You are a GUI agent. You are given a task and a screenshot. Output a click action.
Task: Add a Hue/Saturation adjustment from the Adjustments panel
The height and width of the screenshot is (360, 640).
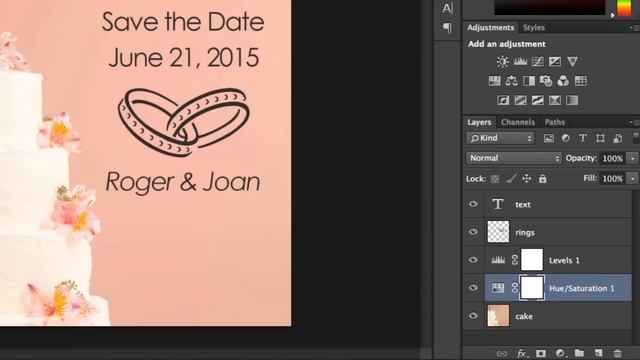494,81
